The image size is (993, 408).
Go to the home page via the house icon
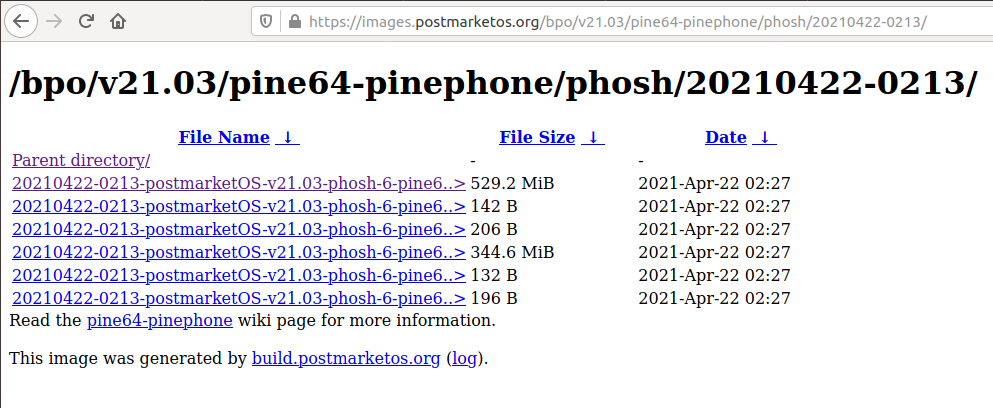pos(117,21)
